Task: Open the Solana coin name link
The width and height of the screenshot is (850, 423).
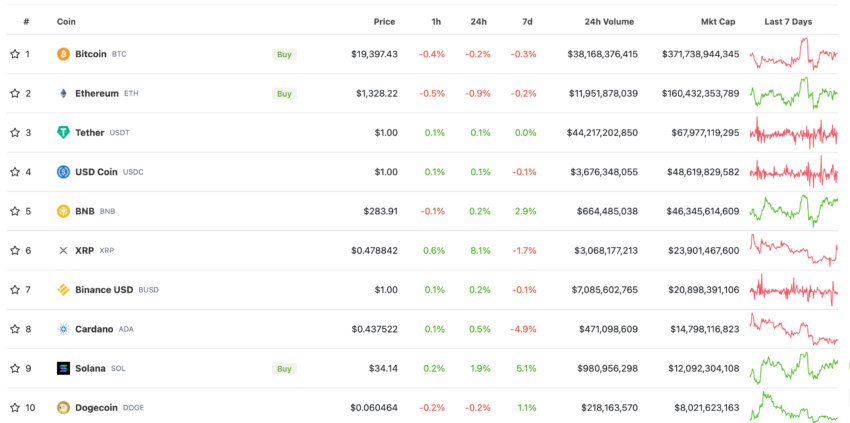Action: (x=91, y=368)
